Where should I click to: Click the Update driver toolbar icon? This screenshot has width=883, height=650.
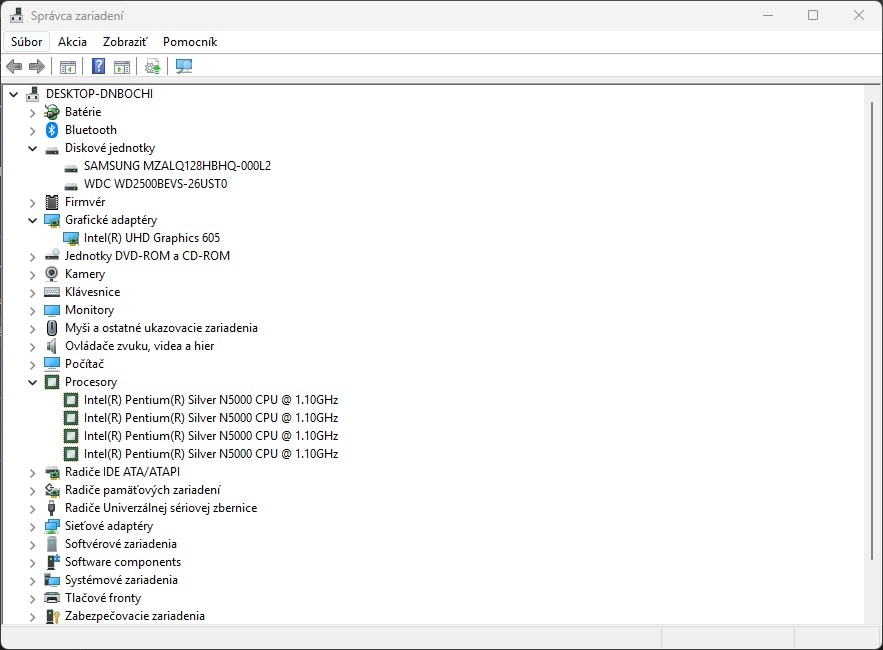click(152, 66)
